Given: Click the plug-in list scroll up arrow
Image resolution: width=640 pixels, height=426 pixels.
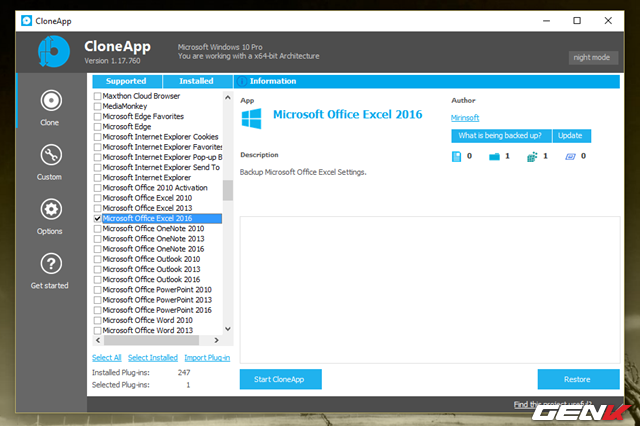Looking at the screenshot, I should click(228, 98).
